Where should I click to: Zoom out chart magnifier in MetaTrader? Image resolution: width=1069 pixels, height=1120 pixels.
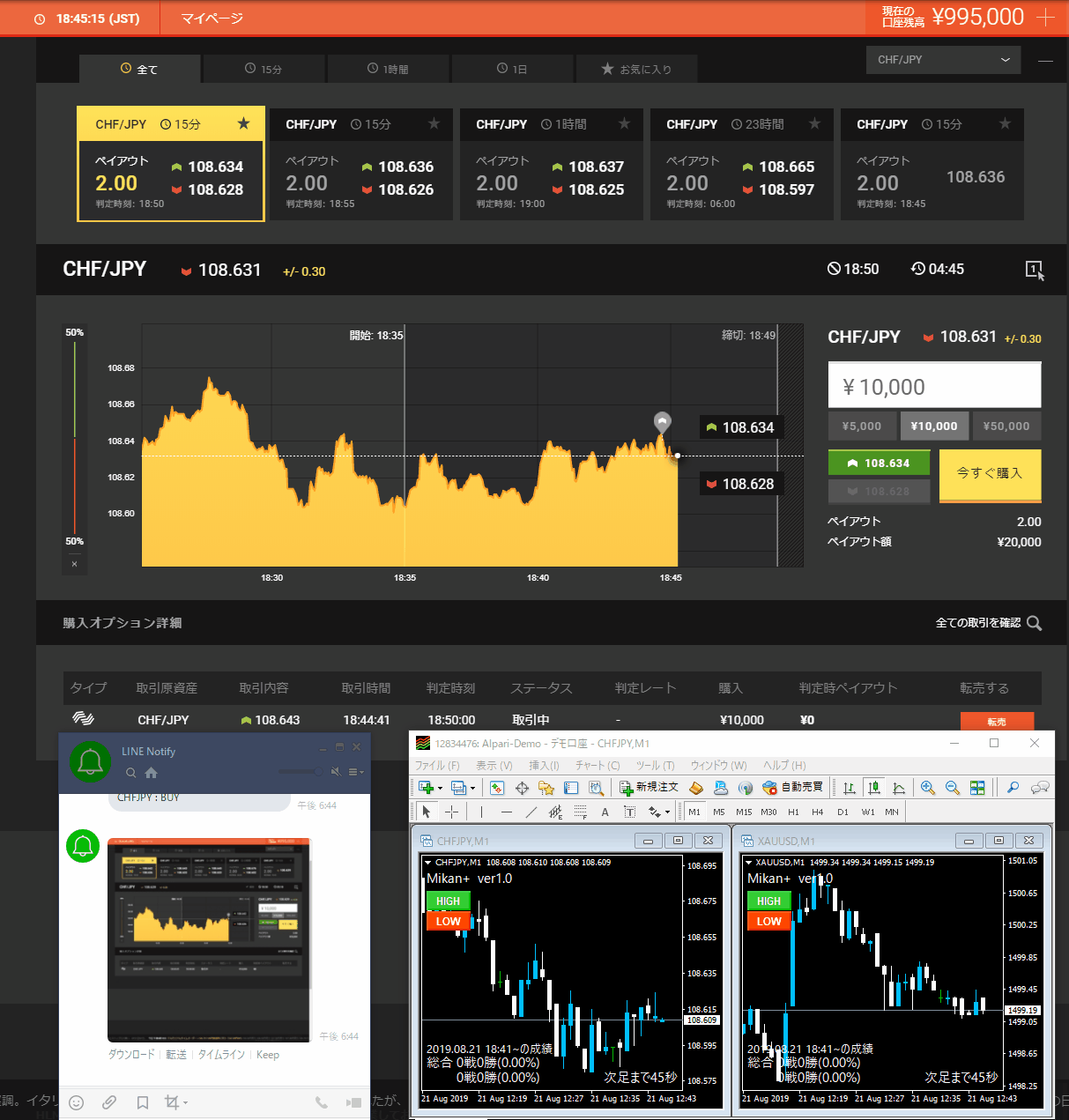point(953,788)
